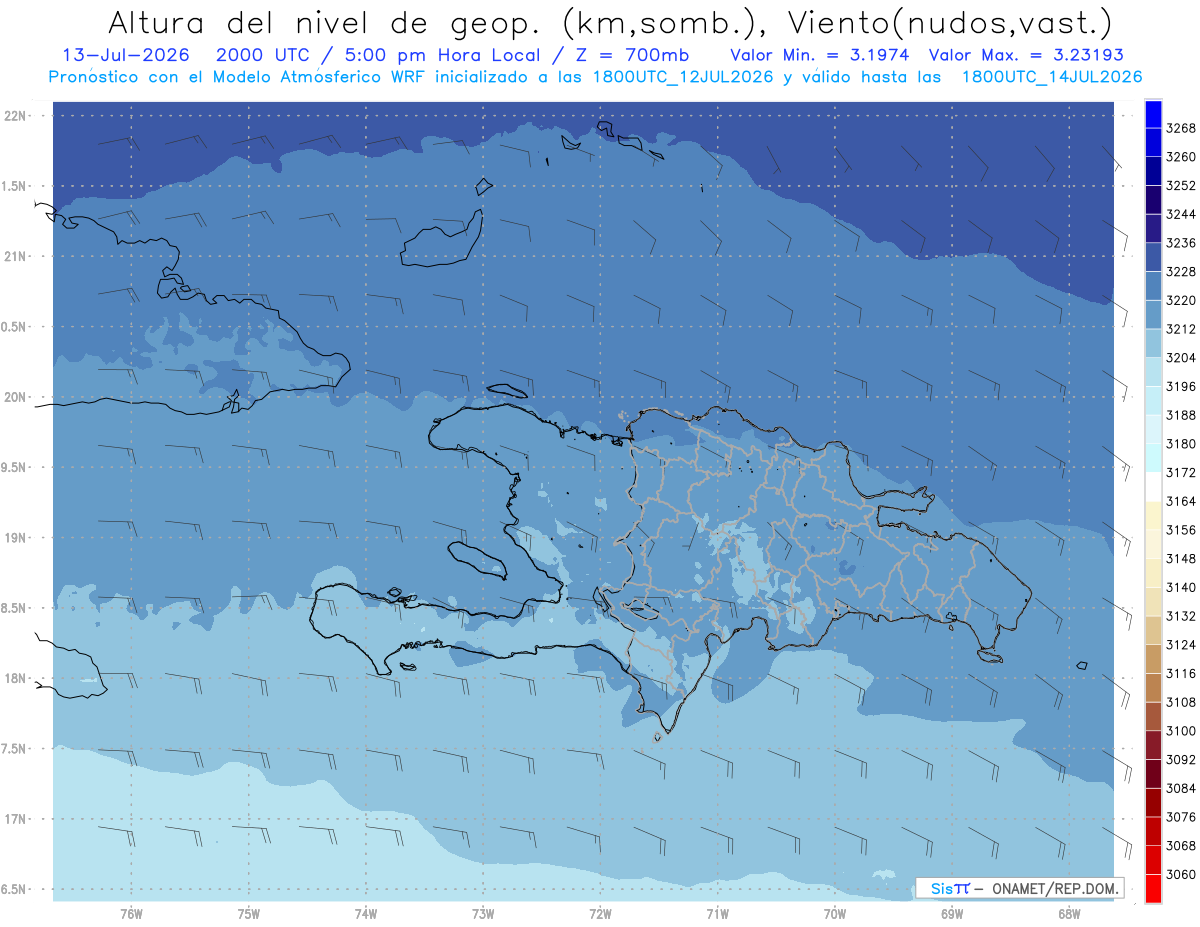The height and width of the screenshot is (927, 1200).
Task: Click the '76W' longitude label
Action: click(131, 913)
